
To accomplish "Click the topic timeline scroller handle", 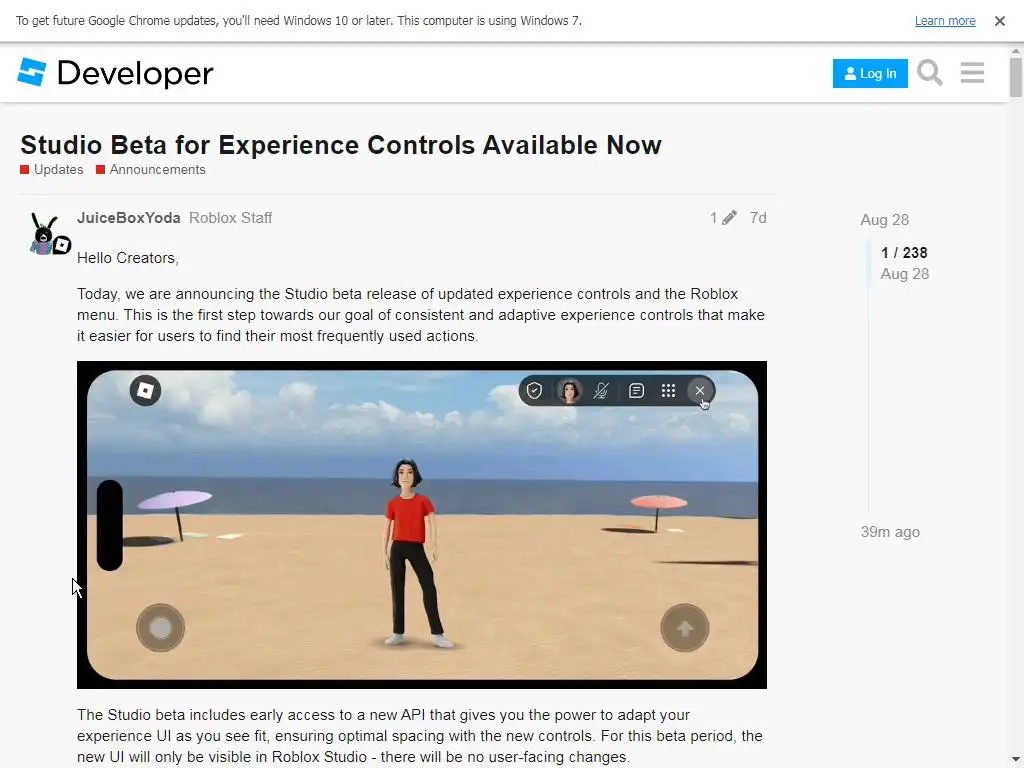I will pyautogui.click(x=869, y=263).
